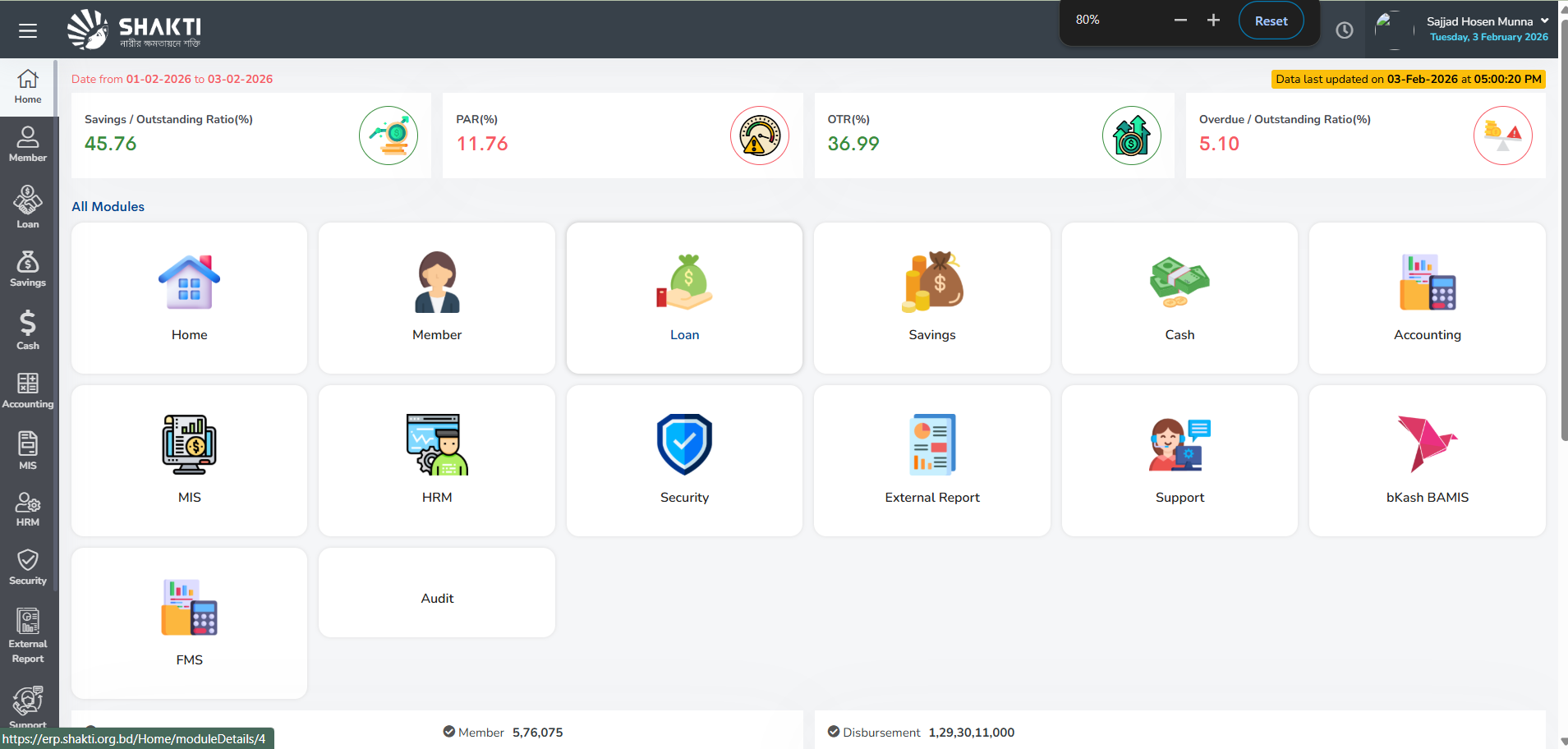1568x749 pixels.
Task: Click the hamburger menu at top left
Action: (27, 30)
